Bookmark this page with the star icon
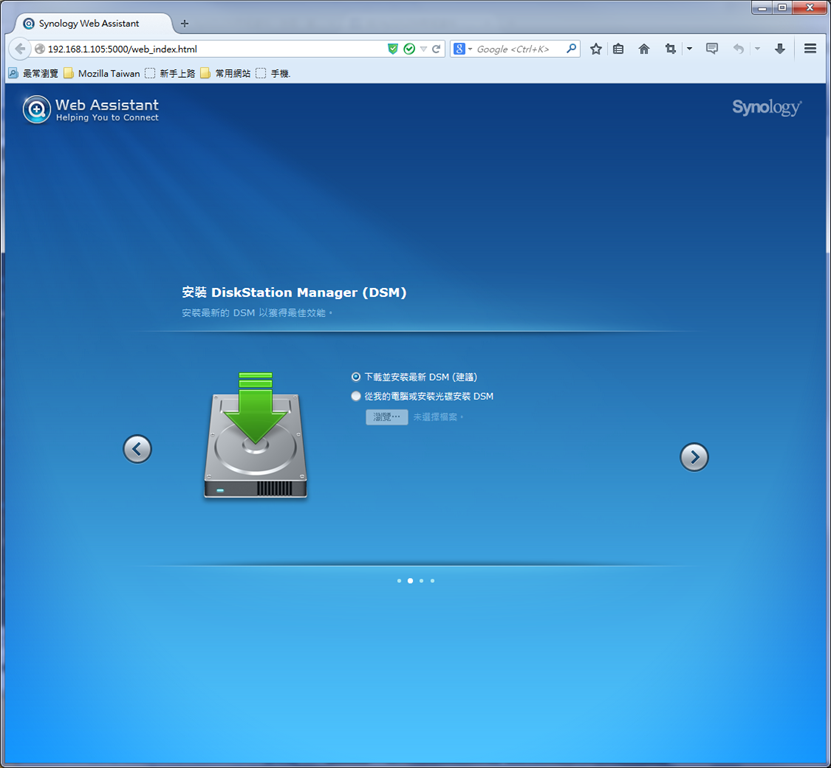This screenshot has width=831, height=768. [596, 49]
